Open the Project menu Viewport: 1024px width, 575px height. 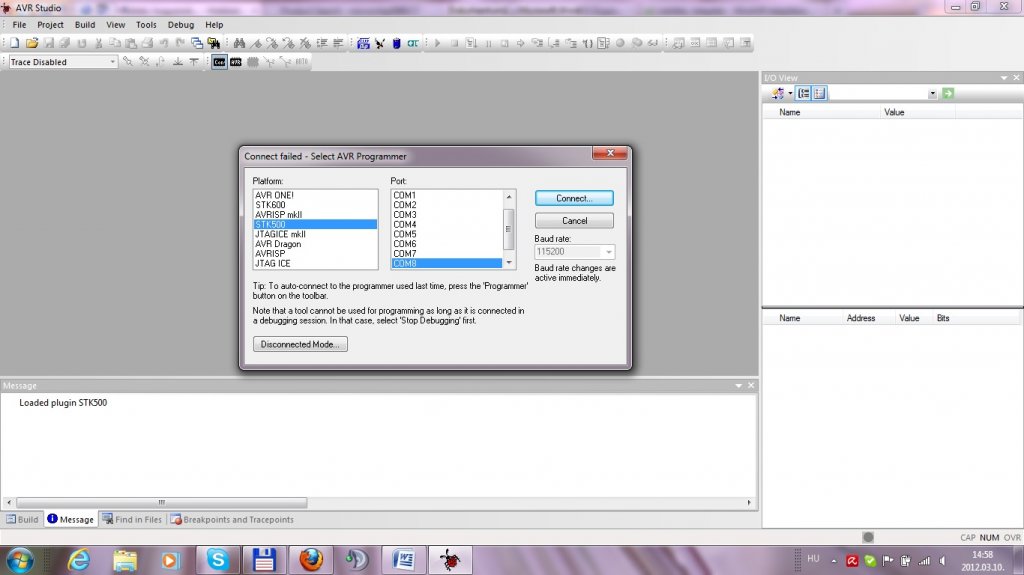click(50, 25)
